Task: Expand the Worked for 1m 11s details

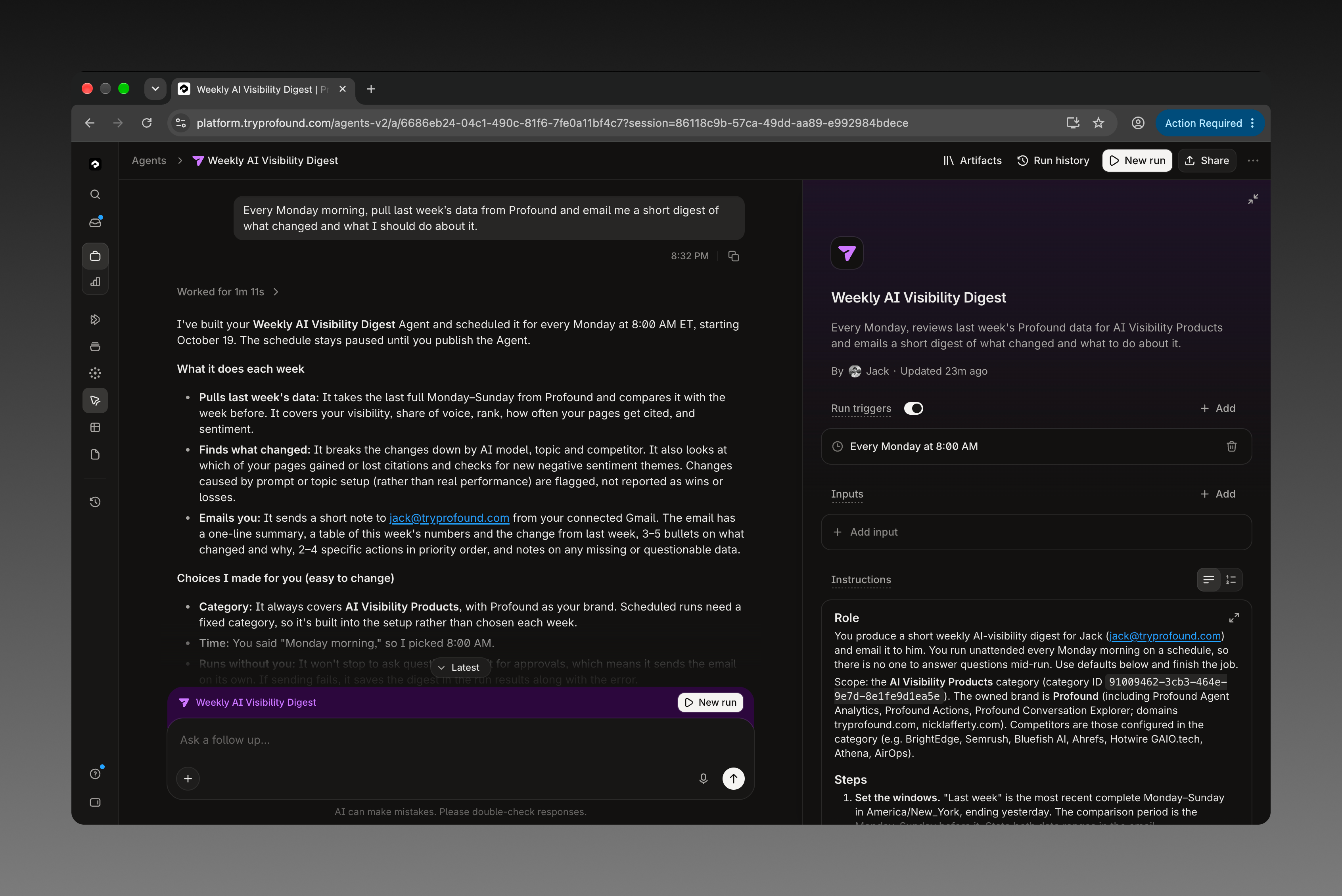Action: tap(228, 291)
